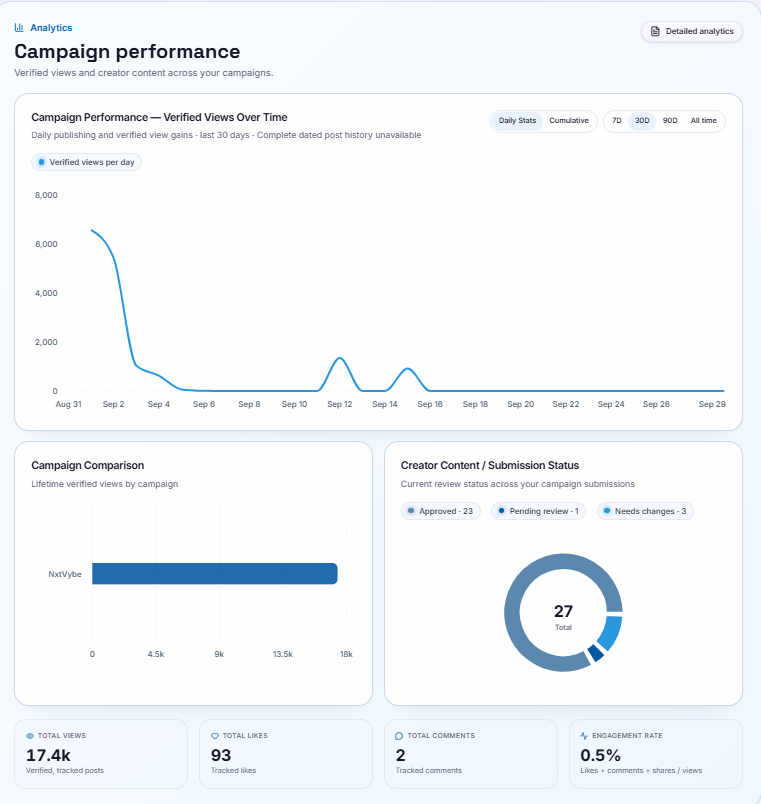The image size is (761, 804).
Task: Toggle the Needs changes · 3 legend chip
Action: (645, 511)
